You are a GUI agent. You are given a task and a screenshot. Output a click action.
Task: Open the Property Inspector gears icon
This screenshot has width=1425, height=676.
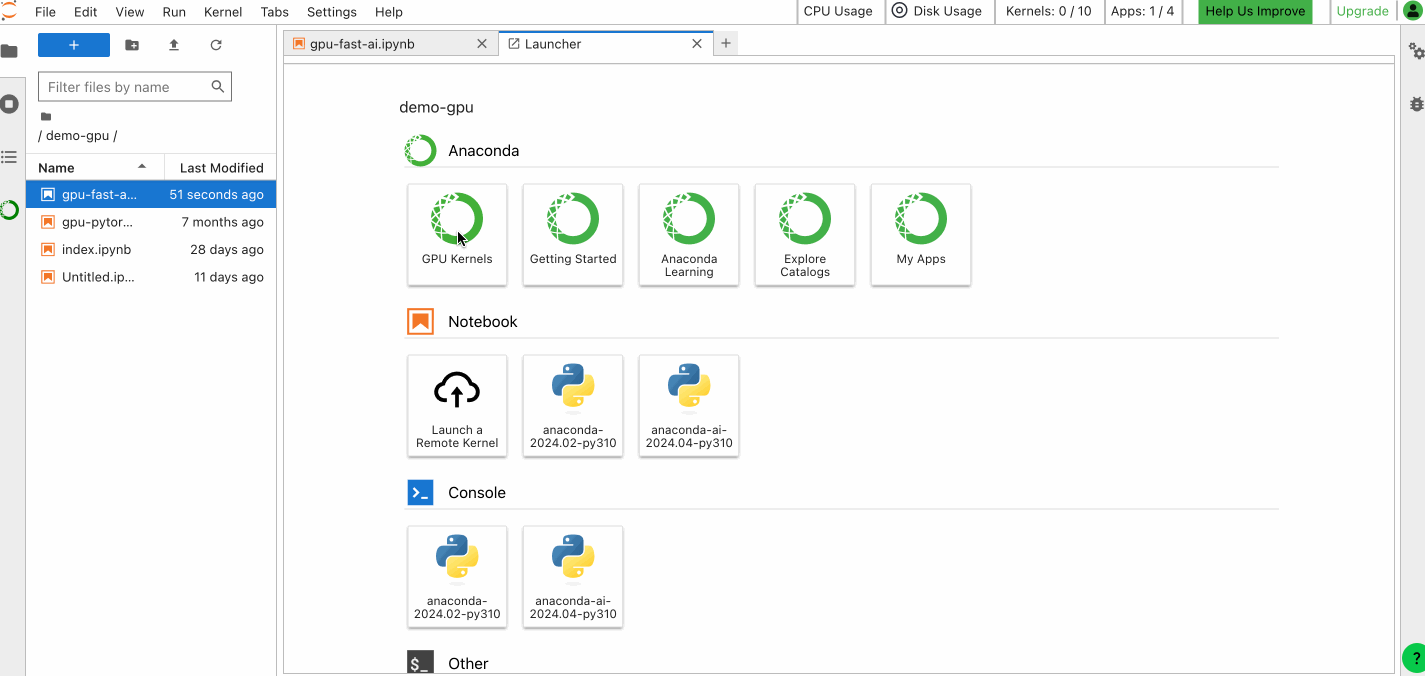[x=1416, y=51]
